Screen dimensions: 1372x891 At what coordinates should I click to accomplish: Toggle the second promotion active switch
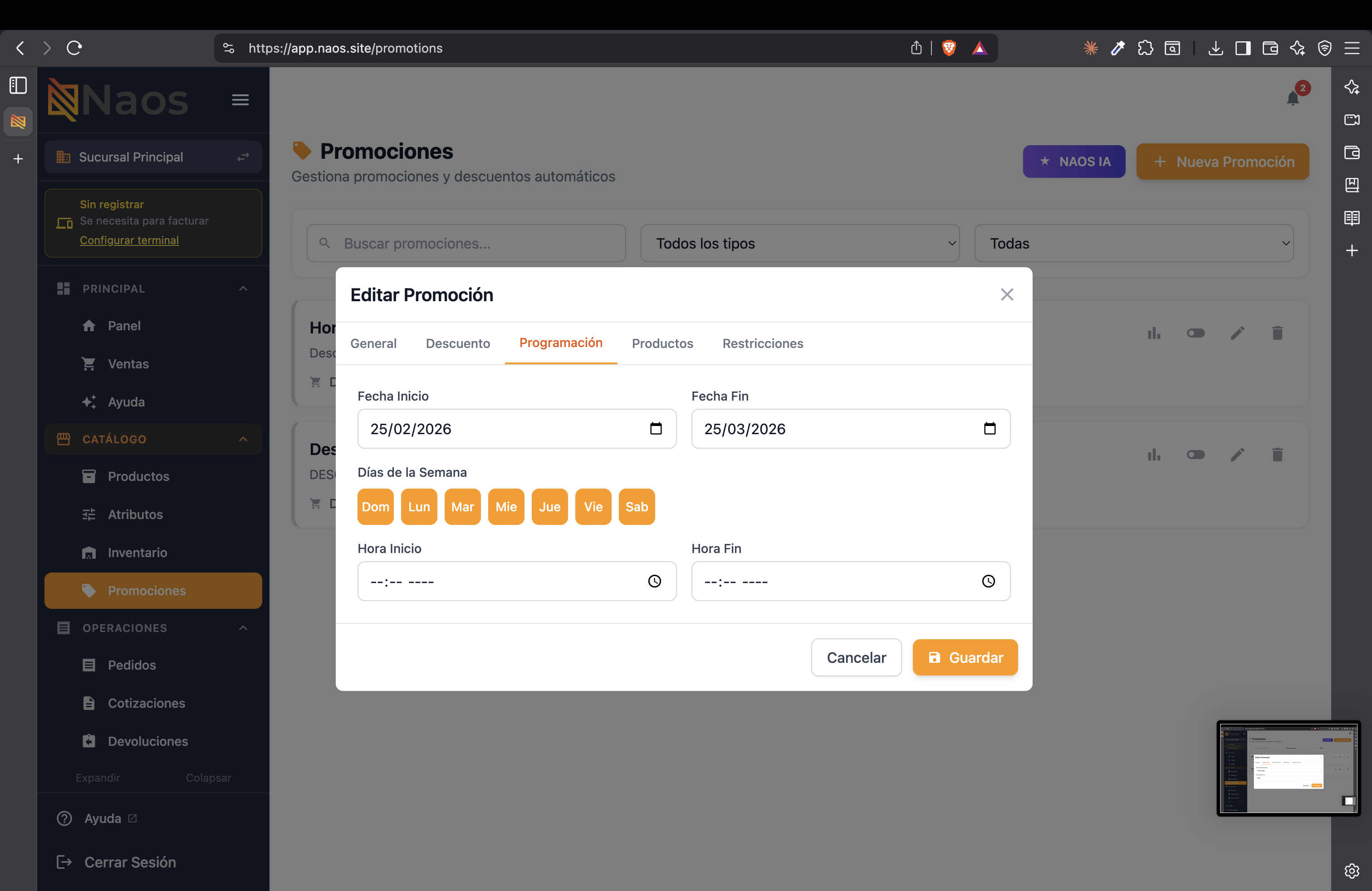pyautogui.click(x=1196, y=455)
